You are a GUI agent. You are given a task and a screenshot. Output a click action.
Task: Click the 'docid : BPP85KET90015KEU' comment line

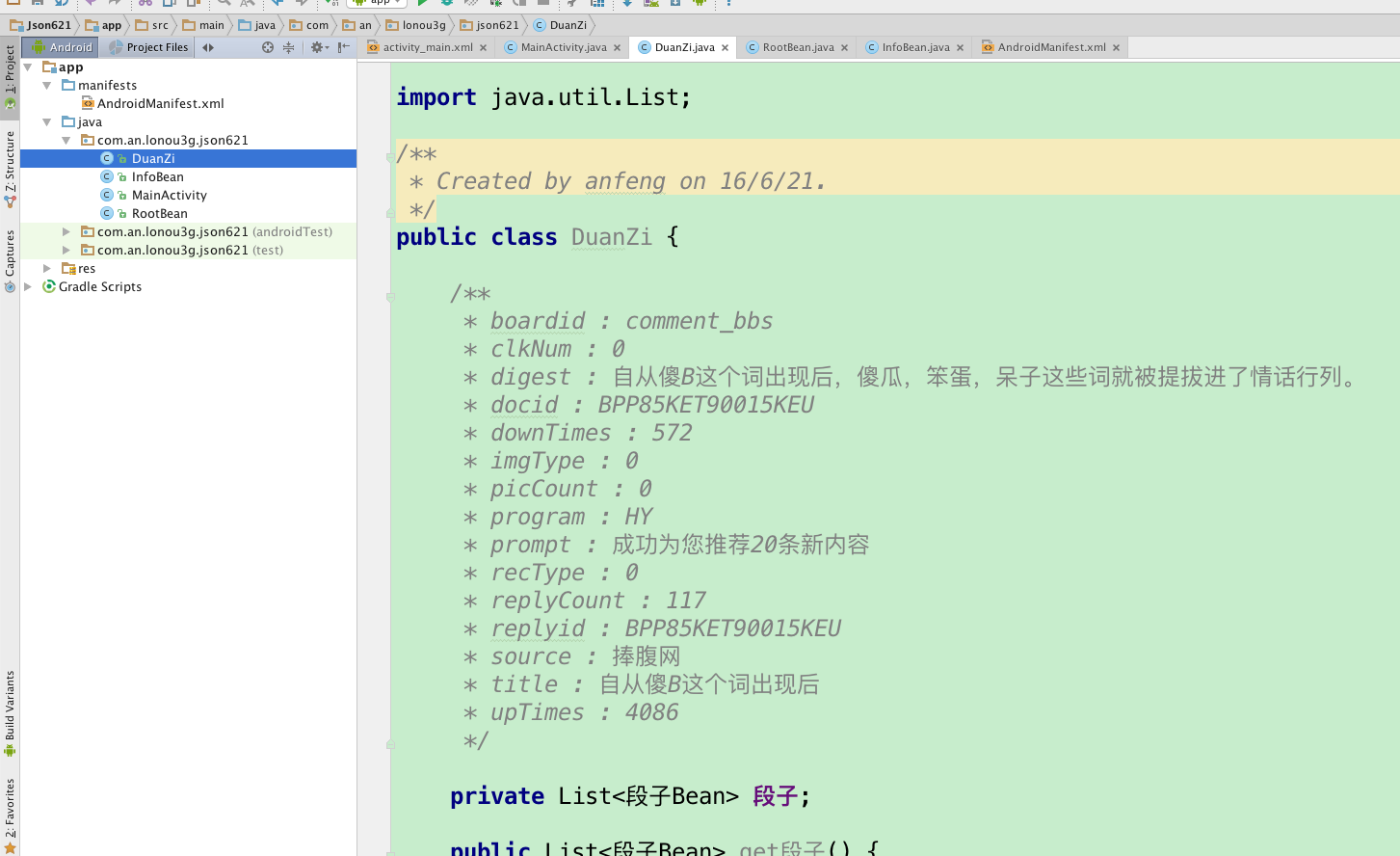tap(639, 405)
